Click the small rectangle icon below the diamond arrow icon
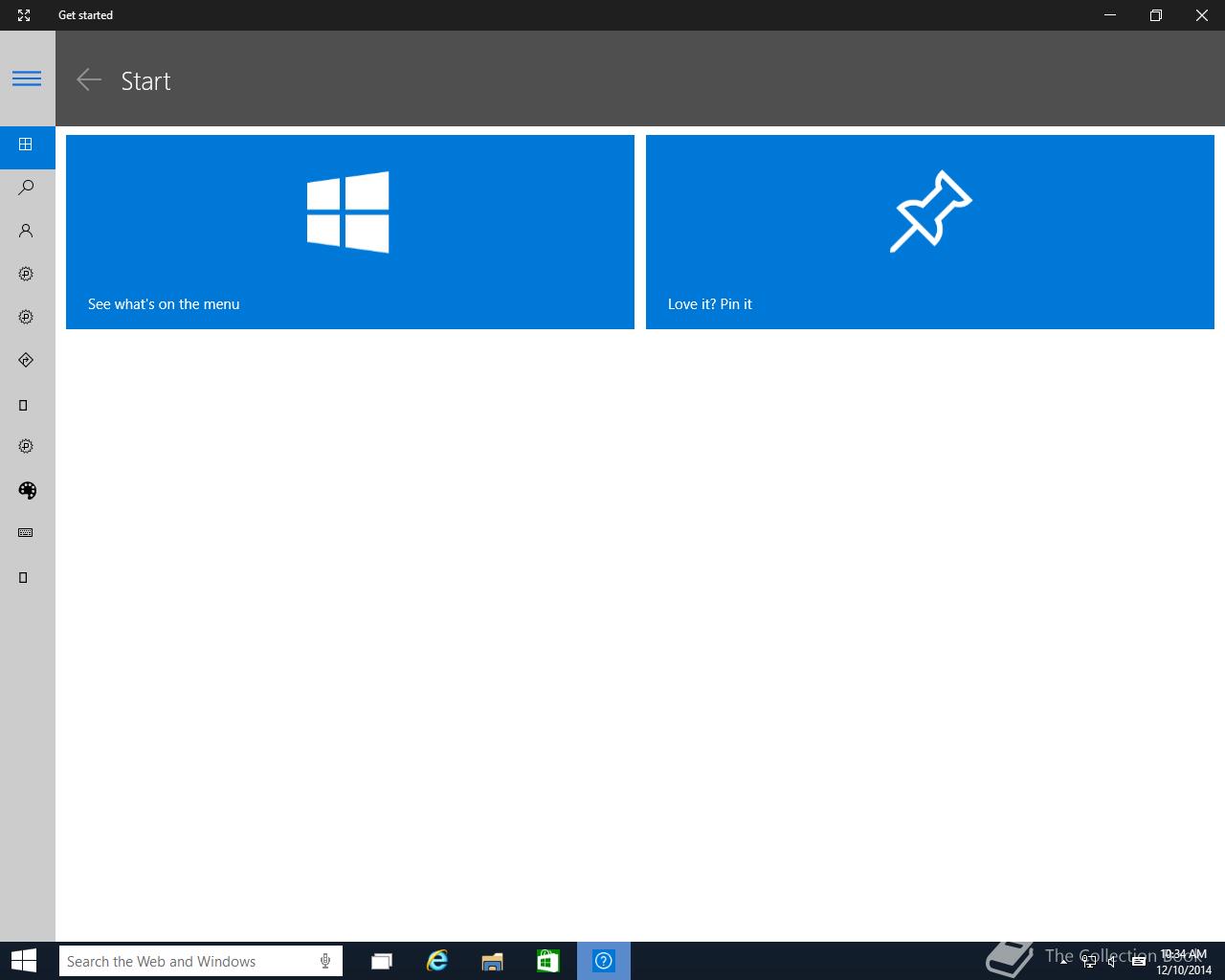 pyautogui.click(x=24, y=405)
